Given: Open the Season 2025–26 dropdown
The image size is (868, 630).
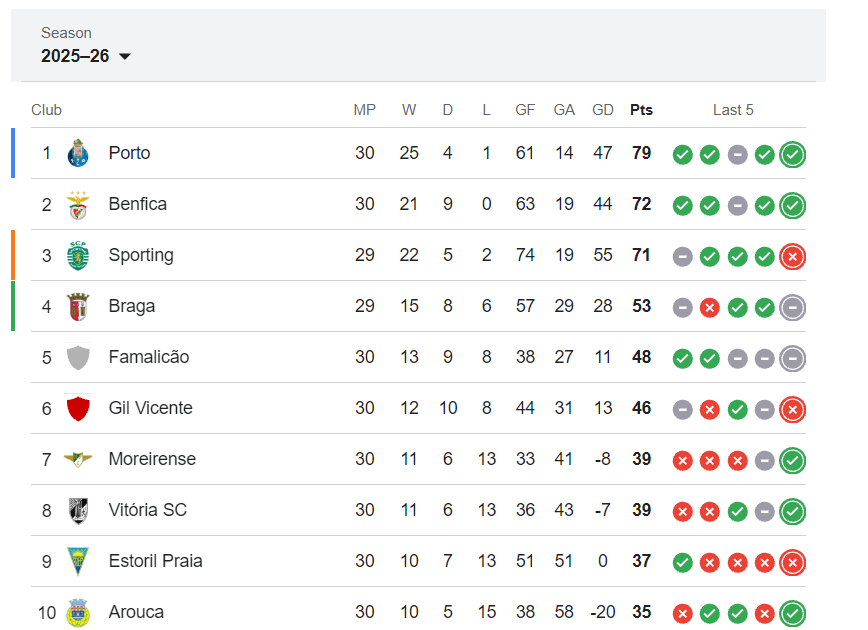Looking at the screenshot, I should click(x=86, y=56).
